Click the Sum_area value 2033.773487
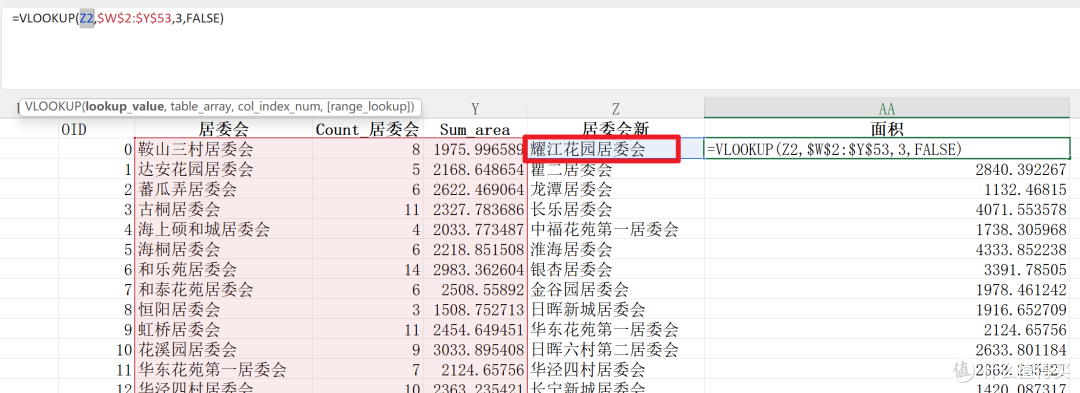The image size is (1080, 393). pos(475,229)
